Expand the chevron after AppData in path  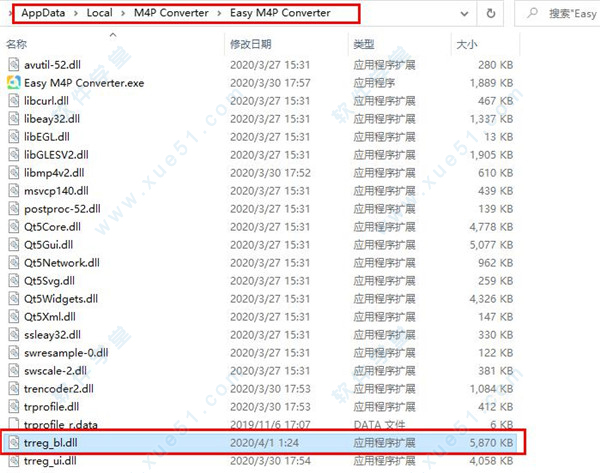click(76, 13)
